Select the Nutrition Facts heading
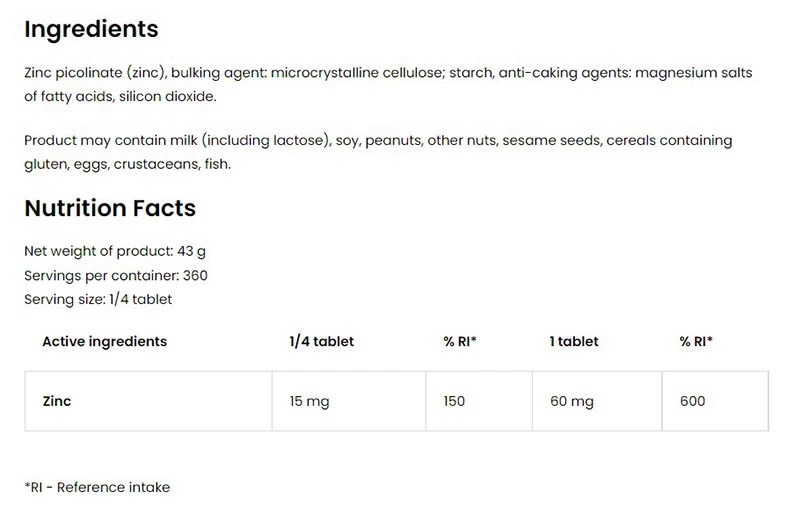The width and height of the screenshot is (800, 528). pos(110,208)
